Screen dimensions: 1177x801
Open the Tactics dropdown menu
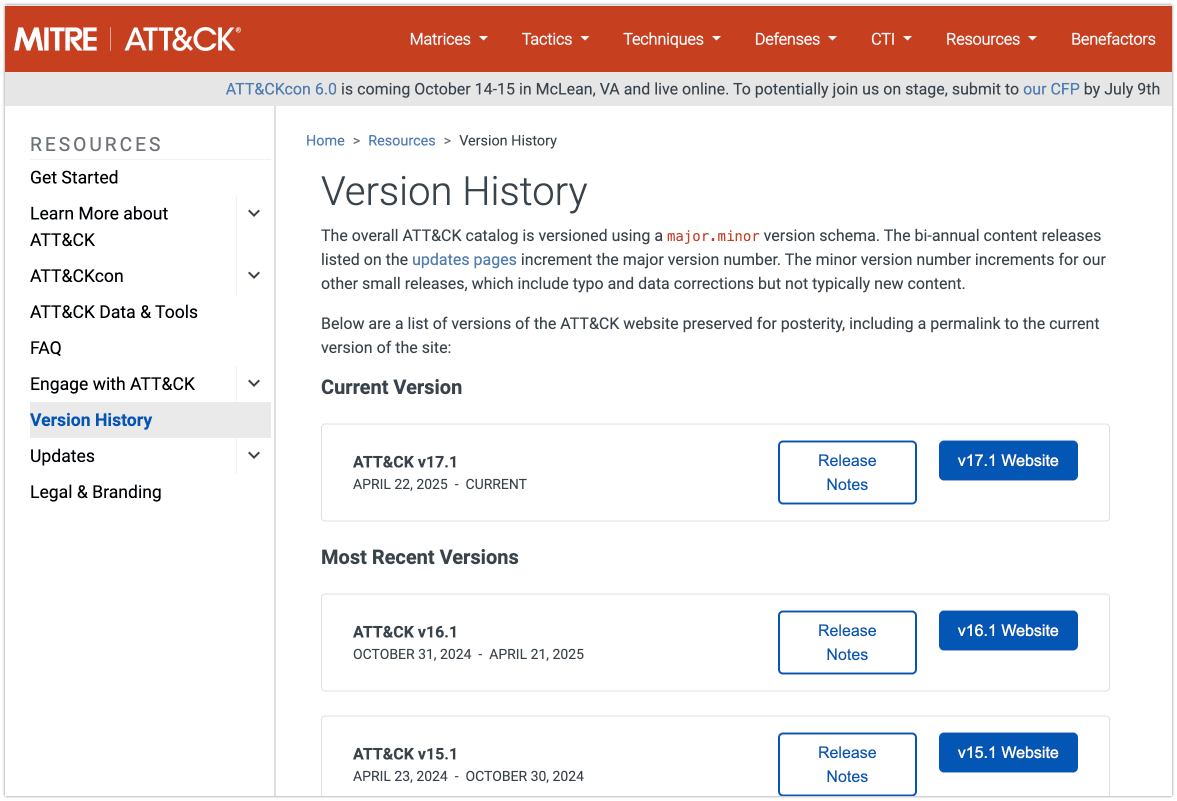click(555, 39)
